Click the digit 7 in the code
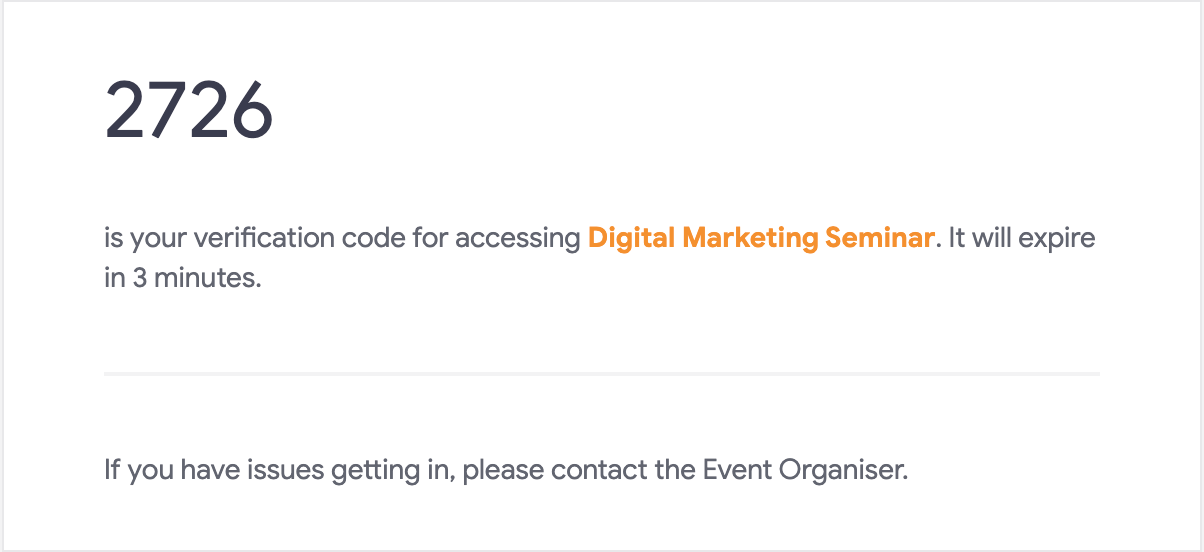Viewport: 1204px width, 552px height. pos(168,110)
